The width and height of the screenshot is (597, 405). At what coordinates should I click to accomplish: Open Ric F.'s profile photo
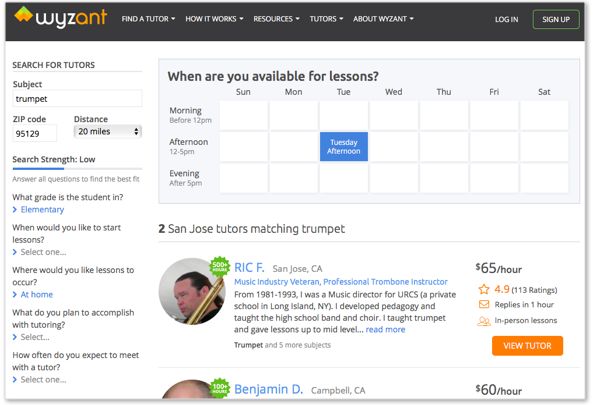pos(192,291)
